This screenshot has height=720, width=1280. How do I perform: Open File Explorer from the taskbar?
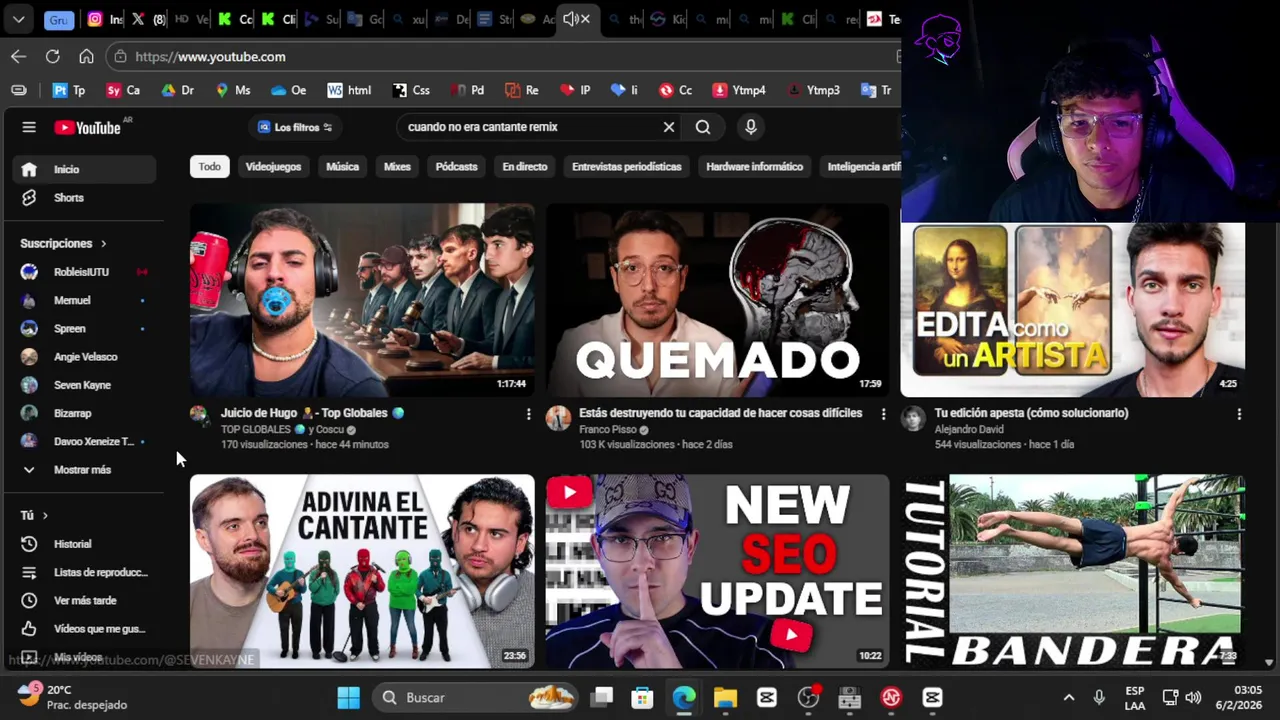pos(725,697)
